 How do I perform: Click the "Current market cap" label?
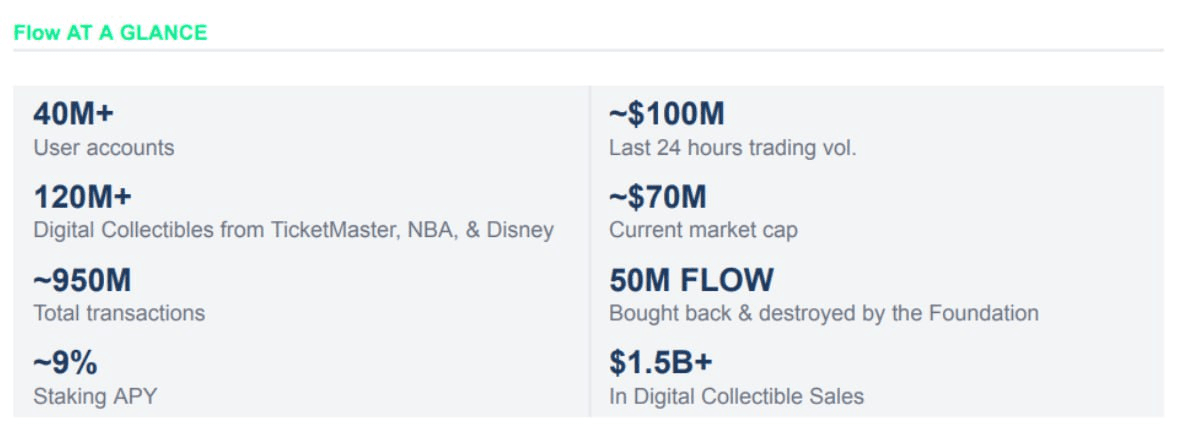704,230
